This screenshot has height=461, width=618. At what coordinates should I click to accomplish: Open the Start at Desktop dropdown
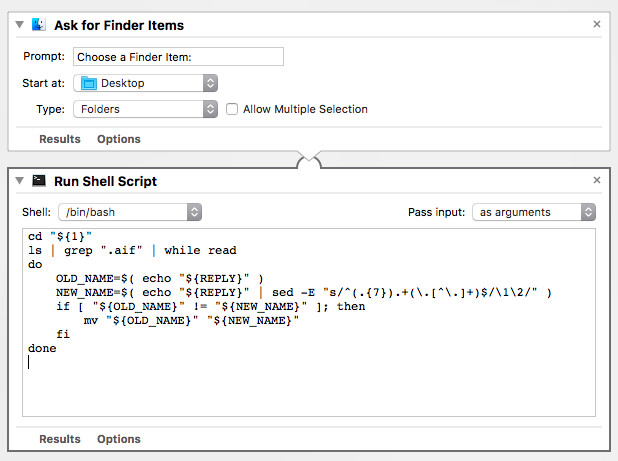click(146, 83)
